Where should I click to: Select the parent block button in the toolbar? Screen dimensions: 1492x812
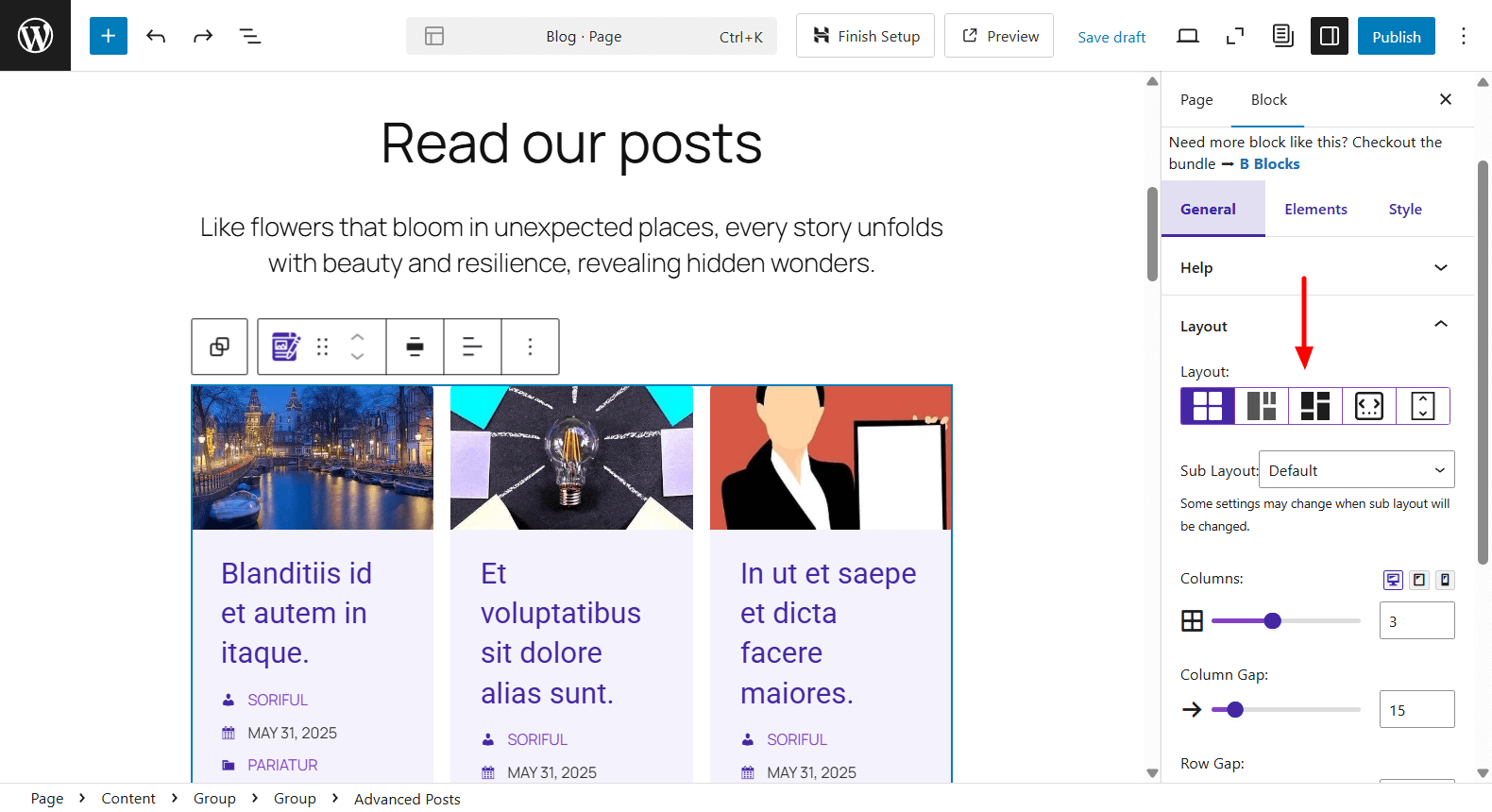219,347
